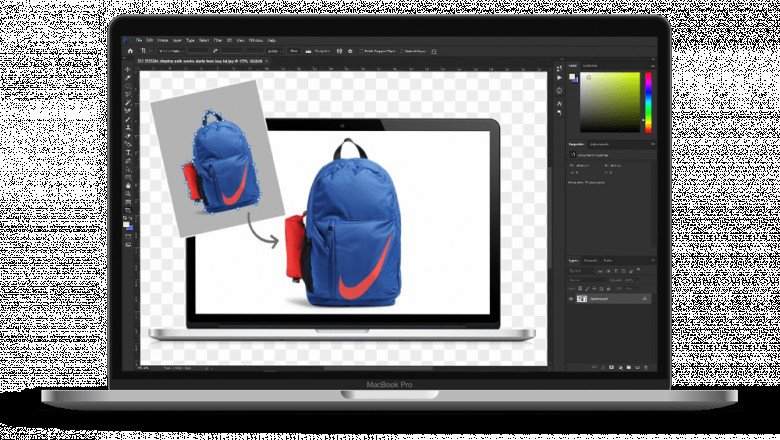
Task: Select the Move tool in the toolbar
Action: click(128, 70)
